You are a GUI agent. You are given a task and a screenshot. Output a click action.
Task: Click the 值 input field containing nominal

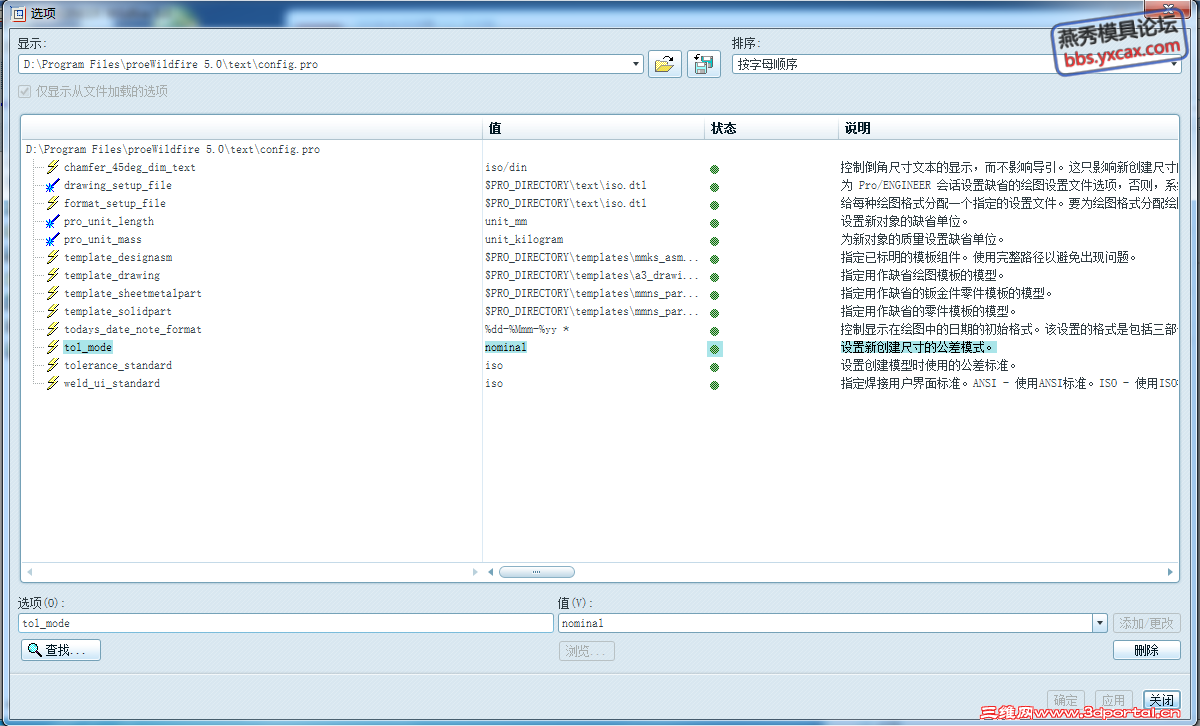coord(825,623)
